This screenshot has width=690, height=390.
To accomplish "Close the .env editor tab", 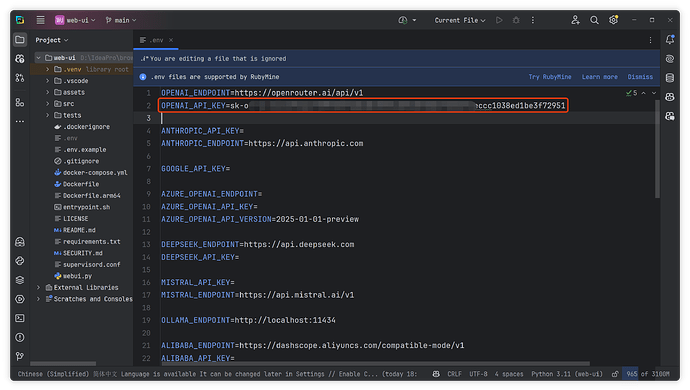I will click(171, 40).
